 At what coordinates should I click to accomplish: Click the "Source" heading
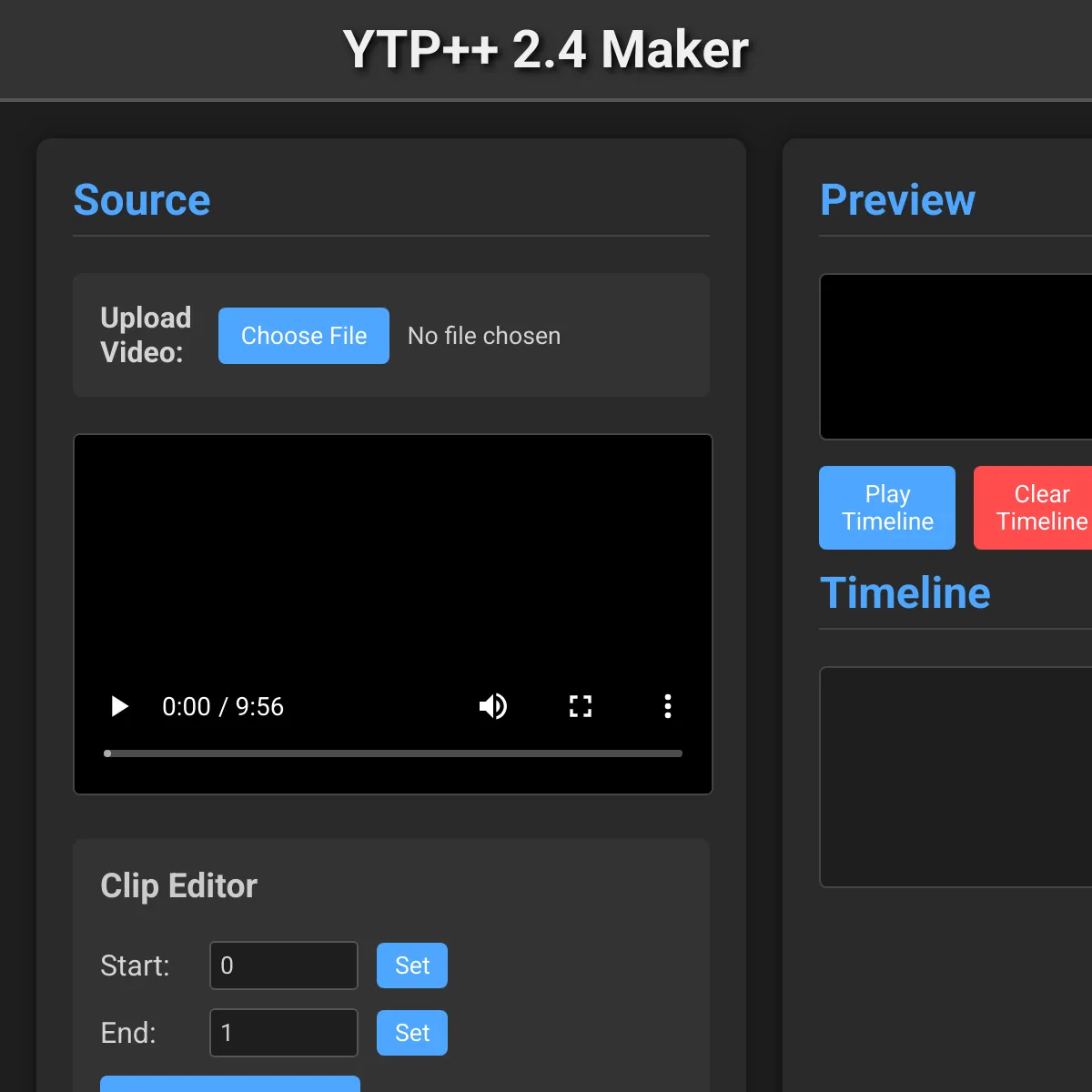pyautogui.click(x=142, y=199)
